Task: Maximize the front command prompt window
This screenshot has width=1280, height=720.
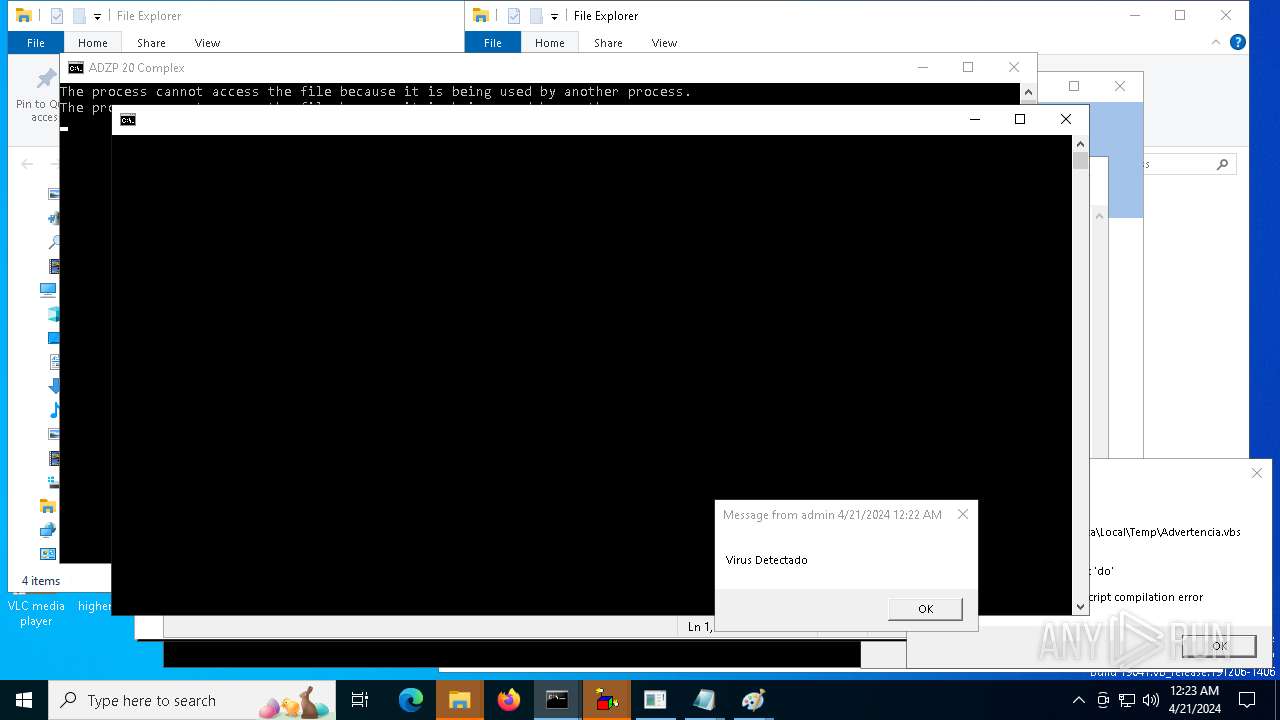Action: 1020,119
